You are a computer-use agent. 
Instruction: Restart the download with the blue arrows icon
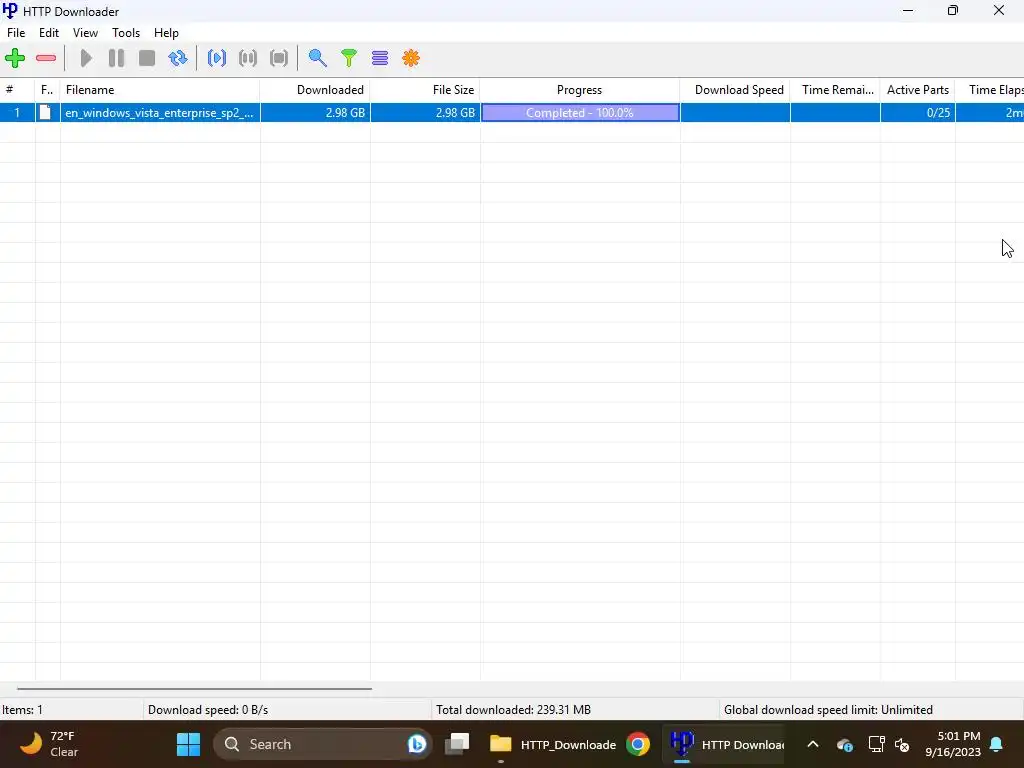point(178,58)
